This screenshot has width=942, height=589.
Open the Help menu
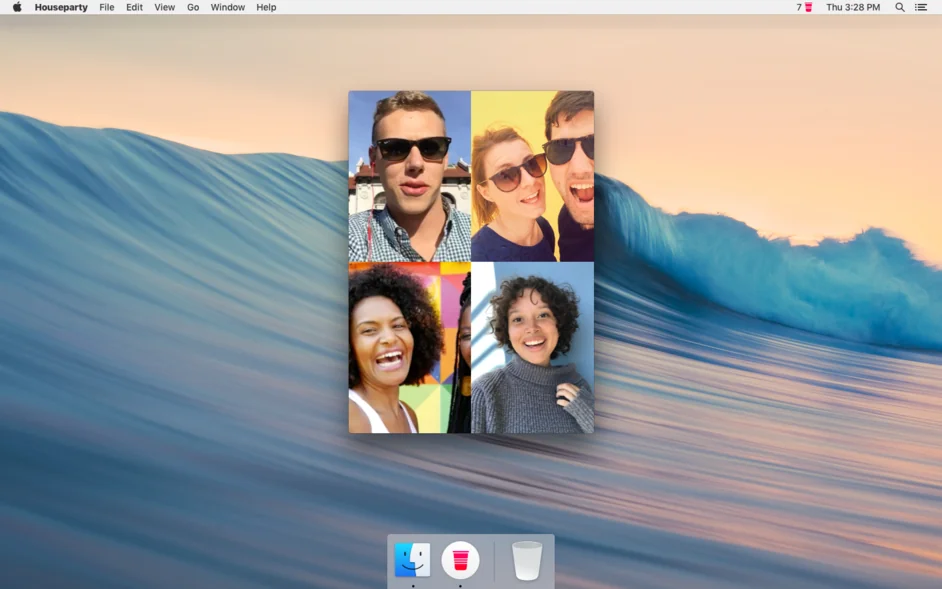tap(265, 7)
